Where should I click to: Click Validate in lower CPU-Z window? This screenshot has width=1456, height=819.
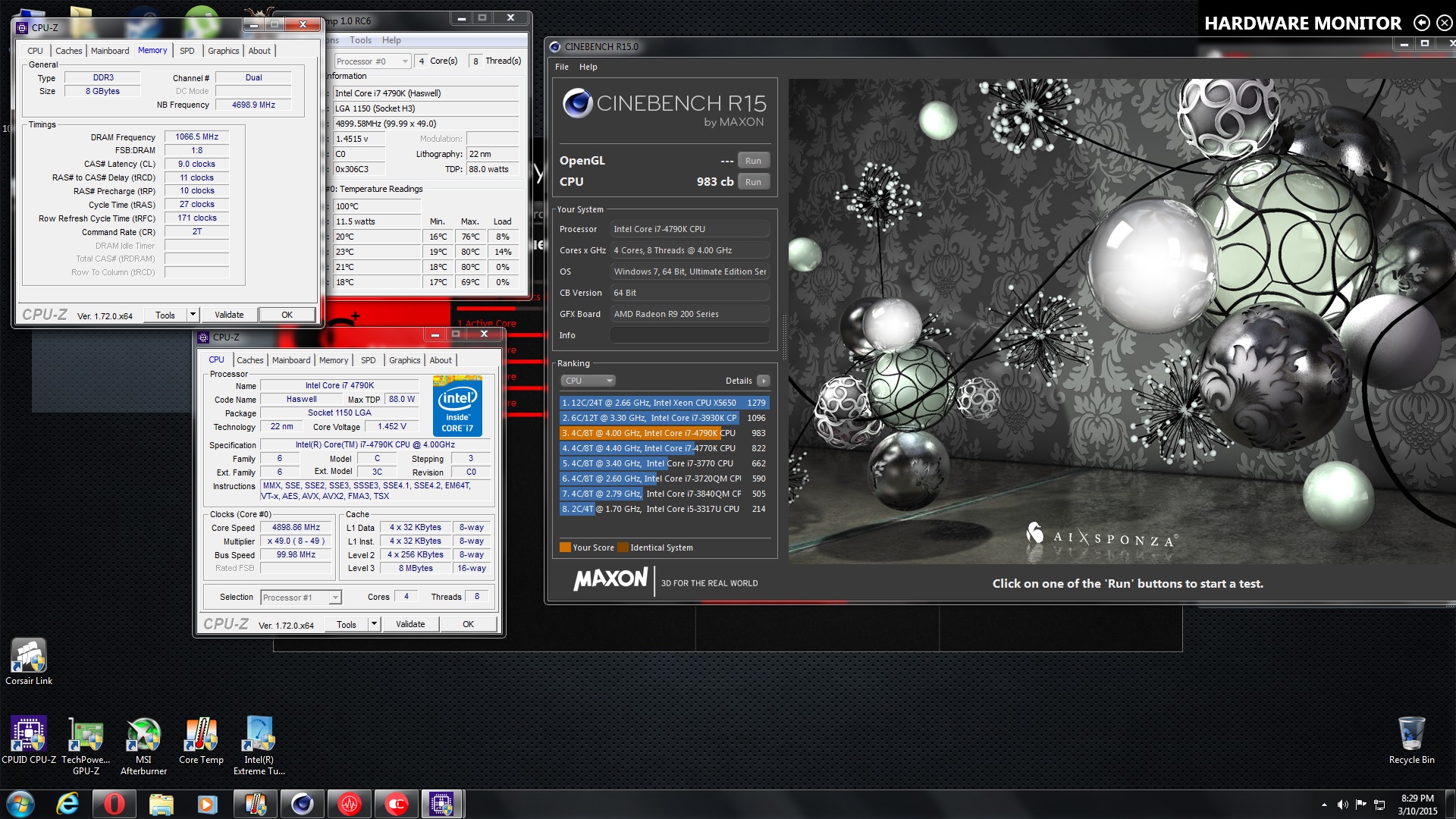(x=410, y=624)
